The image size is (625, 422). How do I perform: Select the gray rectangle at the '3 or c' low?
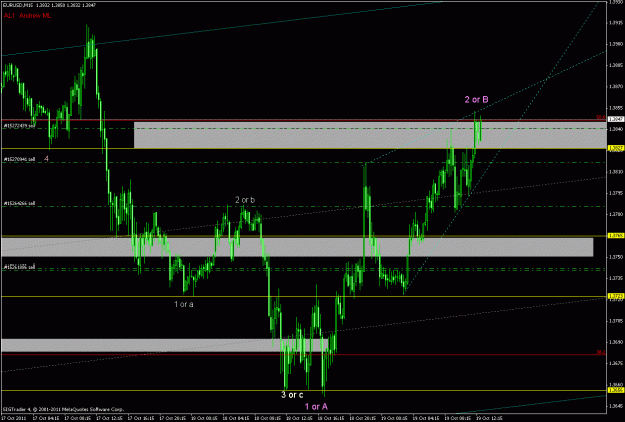165,345
